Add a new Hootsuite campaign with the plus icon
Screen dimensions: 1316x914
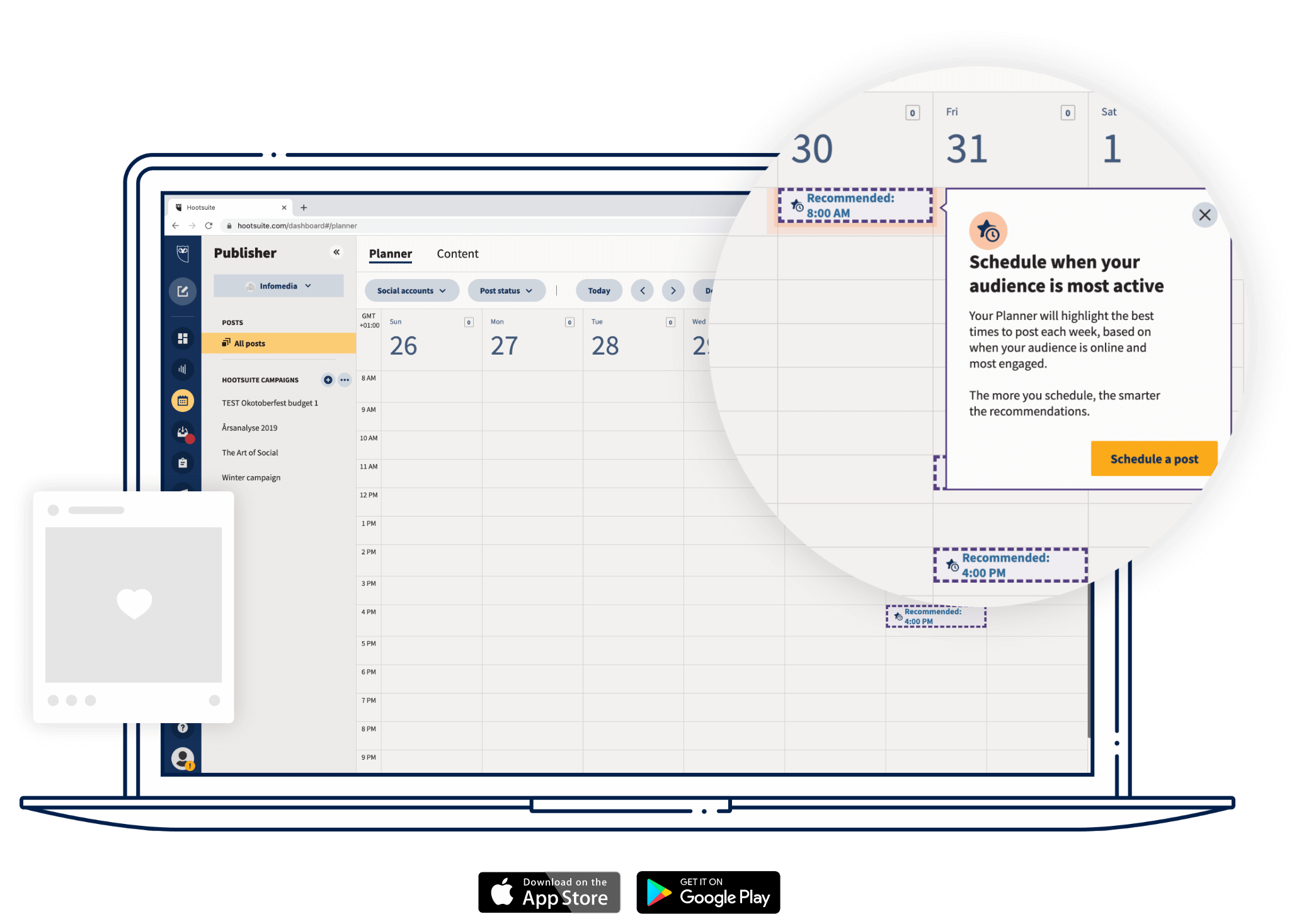coord(328,380)
